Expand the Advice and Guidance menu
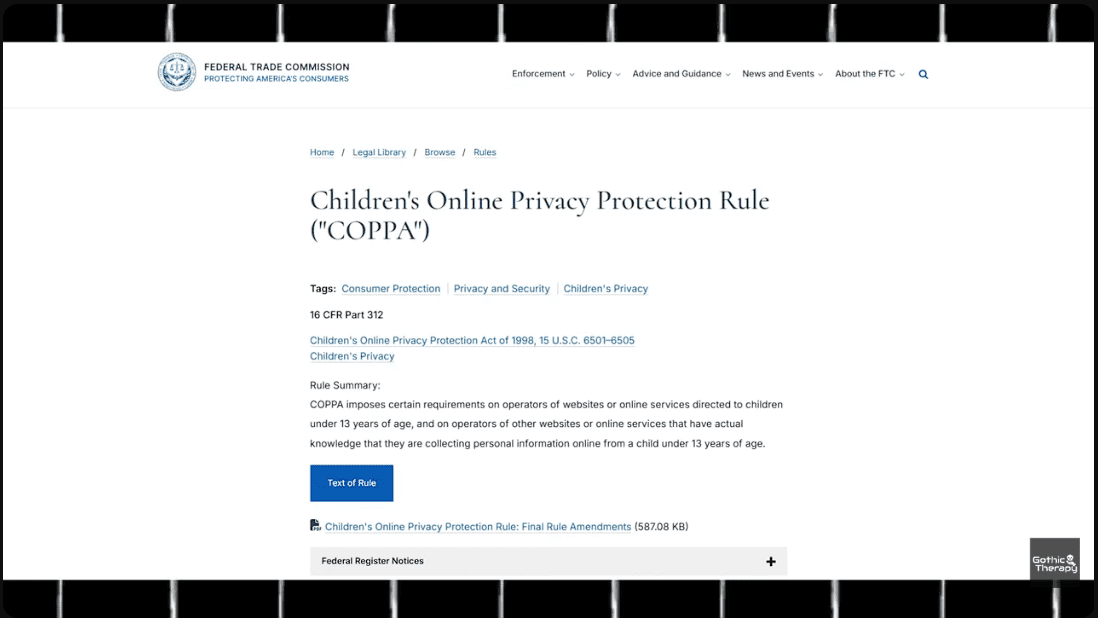The height and width of the screenshot is (618, 1098). (681, 74)
